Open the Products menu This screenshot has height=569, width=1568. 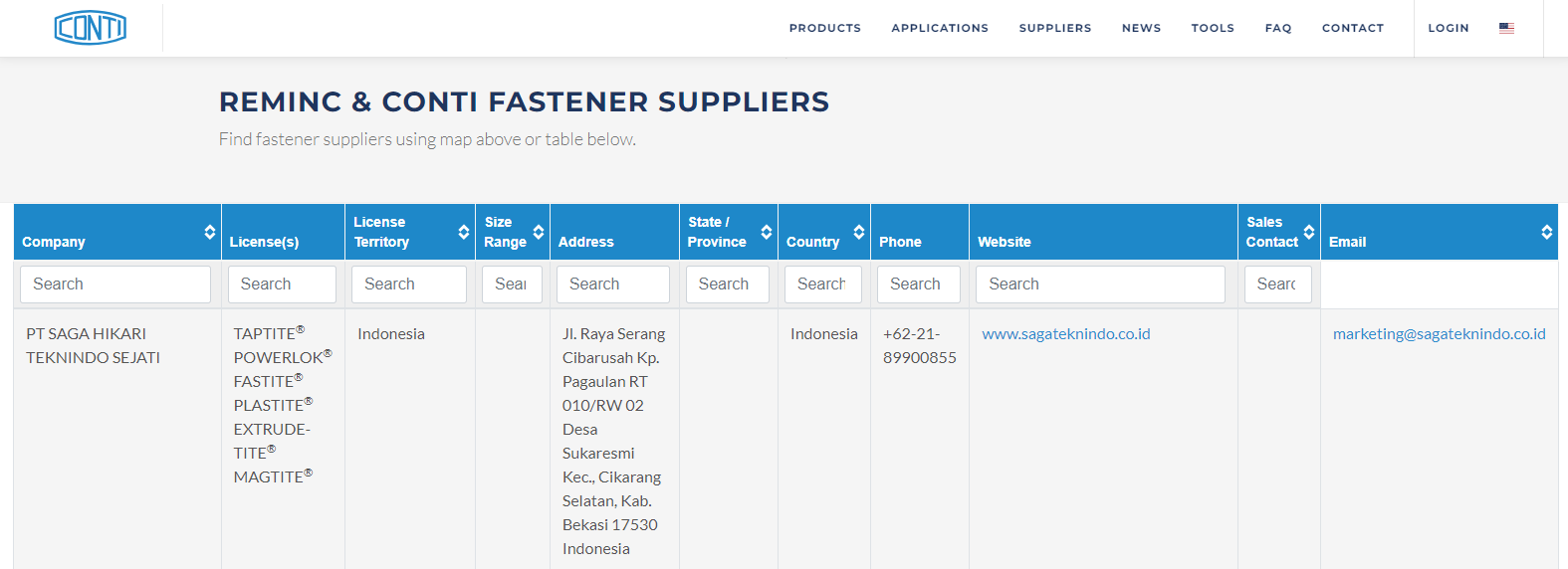click(x=824, y=28)
